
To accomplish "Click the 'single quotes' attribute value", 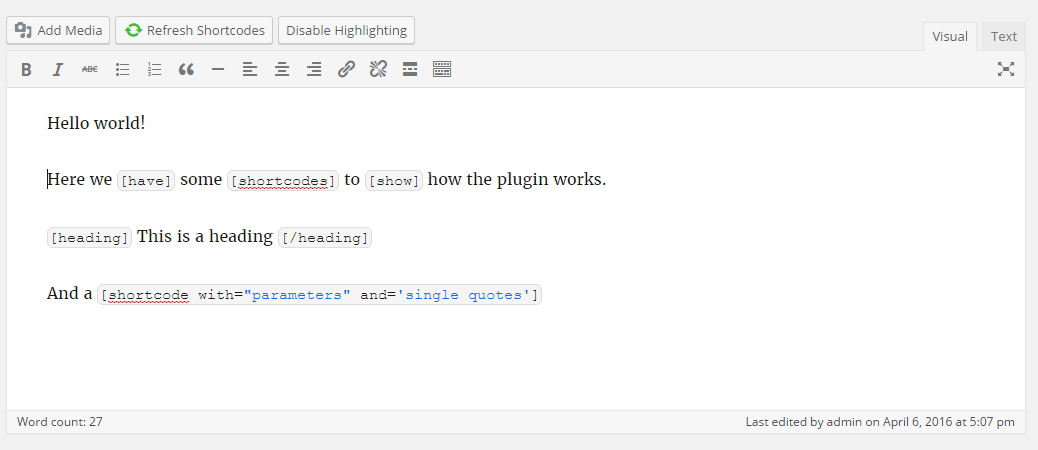I will (x=463, y=295).
